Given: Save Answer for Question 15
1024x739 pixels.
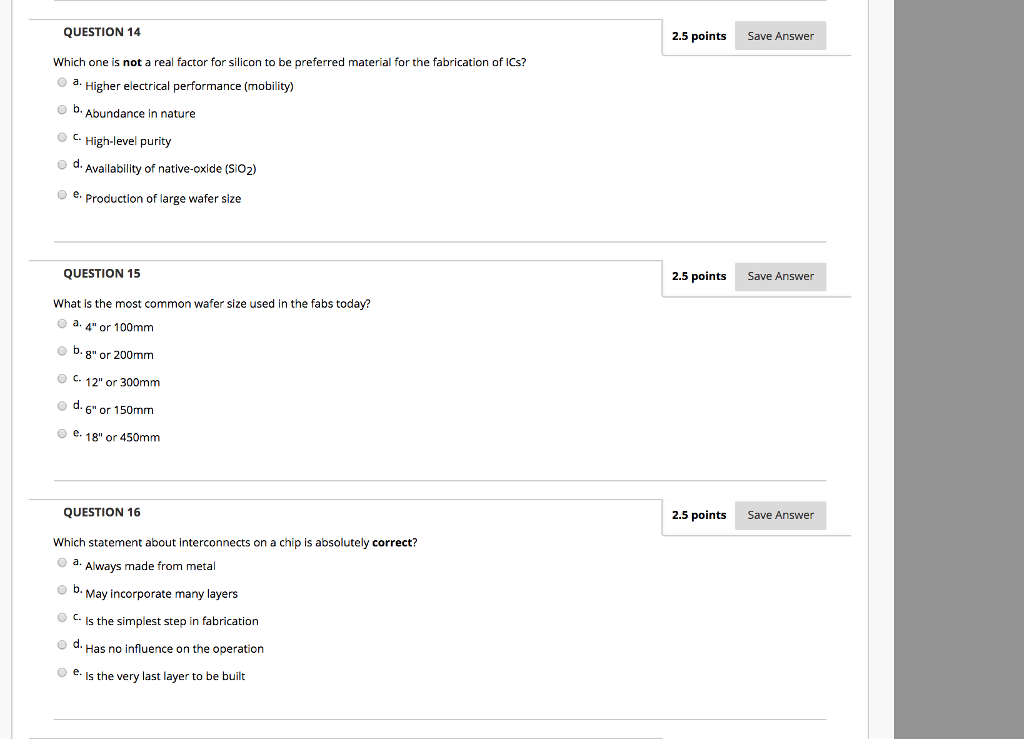Looking at the screenshot, I should 780,276.
